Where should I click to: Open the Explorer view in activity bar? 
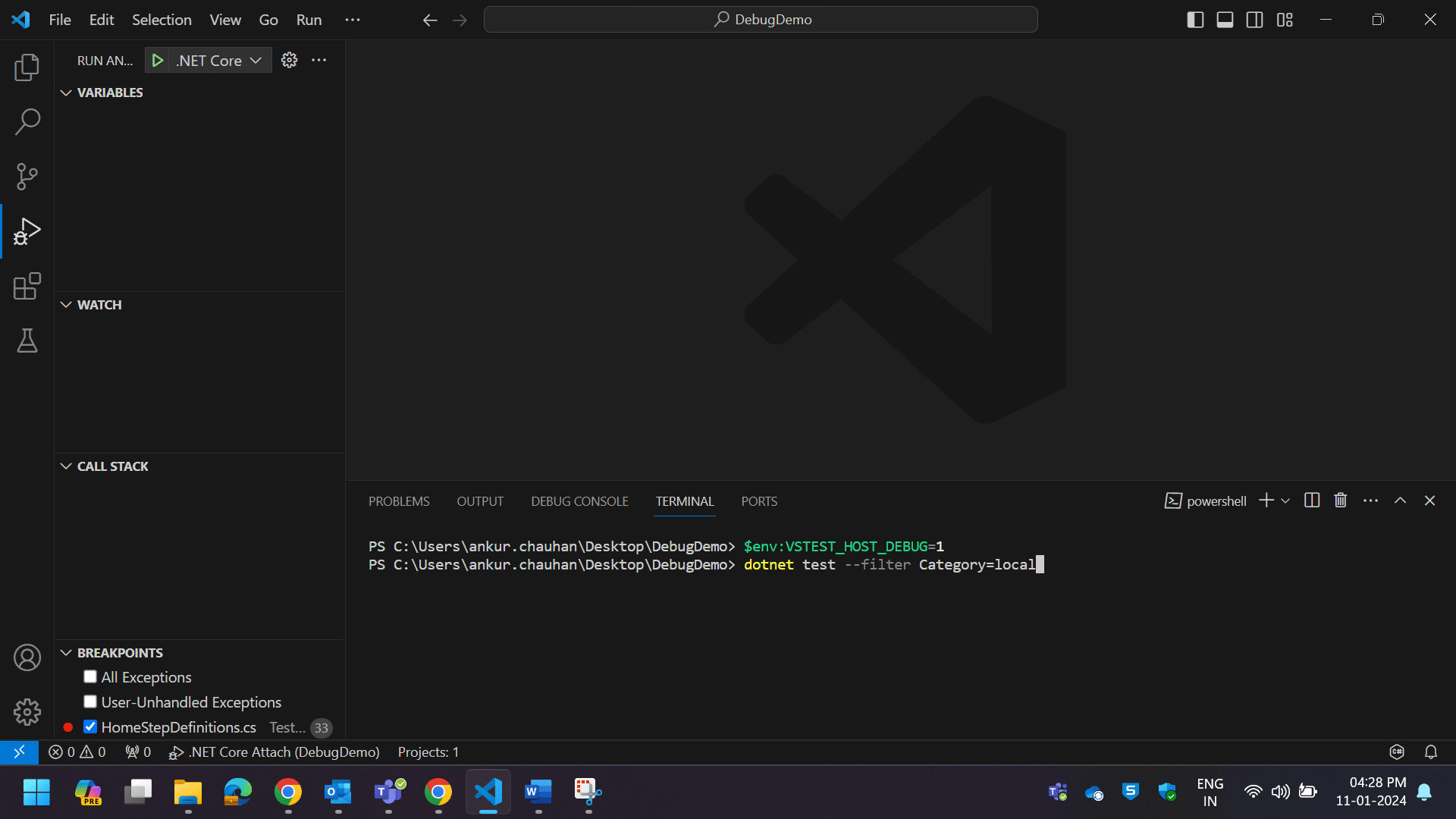(27, 67)
